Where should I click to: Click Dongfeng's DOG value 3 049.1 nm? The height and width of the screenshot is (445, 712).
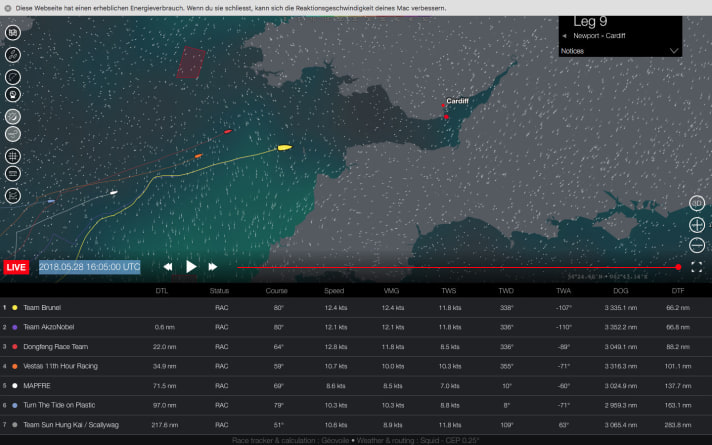click(x=621, y=347)
